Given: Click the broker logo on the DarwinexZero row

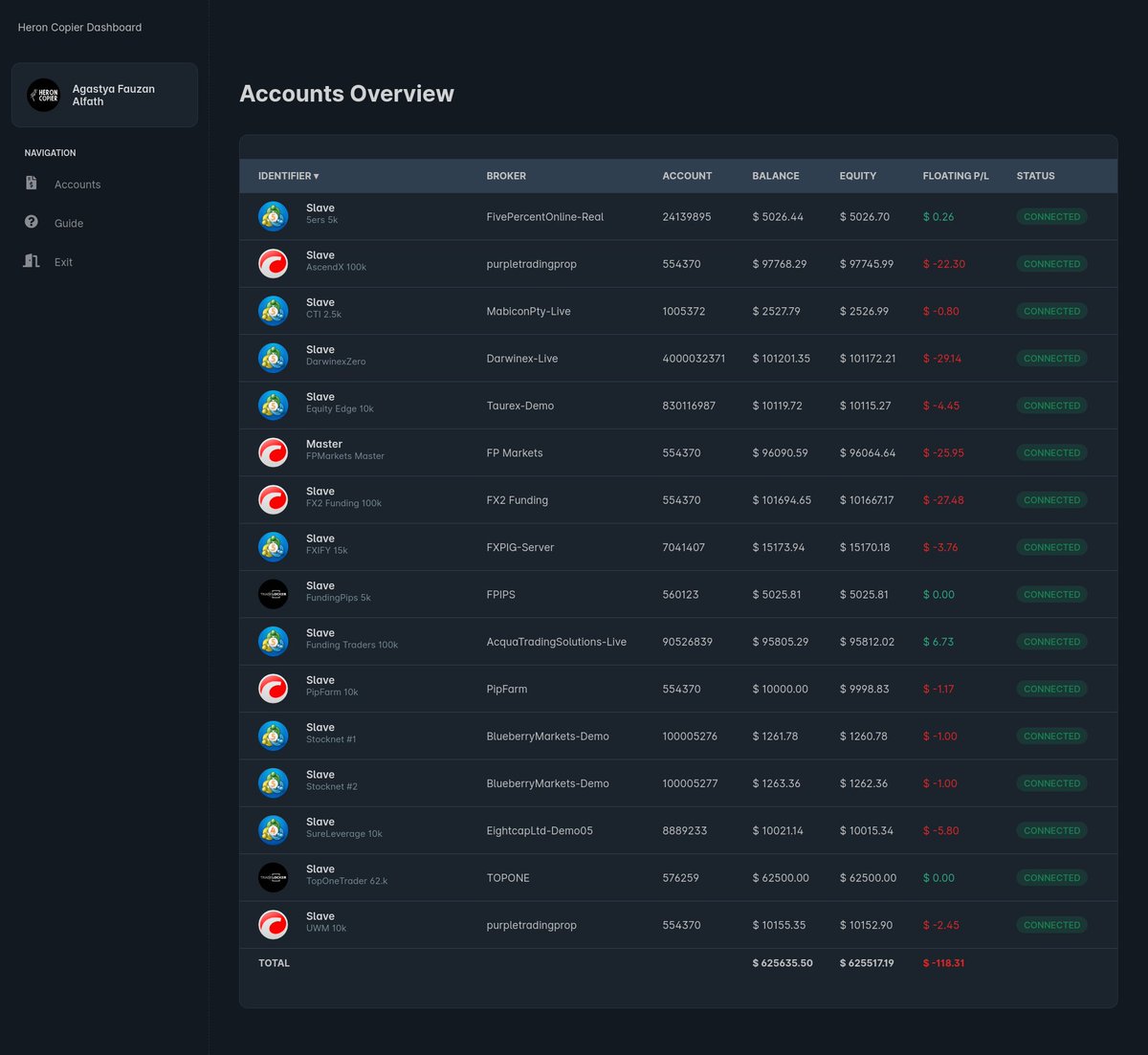Looking at the screenshot, I should pos(273,357).
